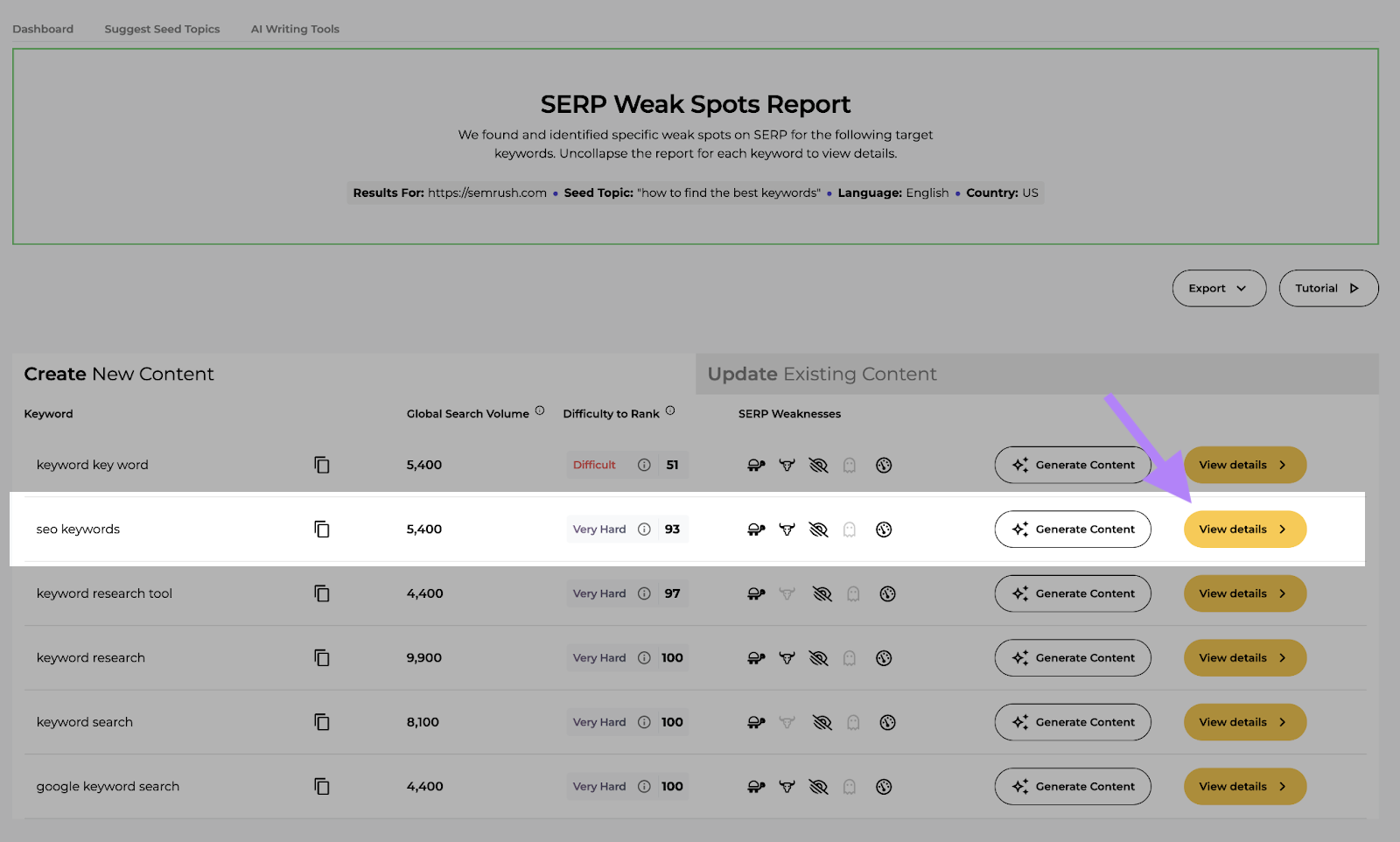Open the Export dropdown
Viewport: 1400px width, 842px height.
pos(1218,288)
